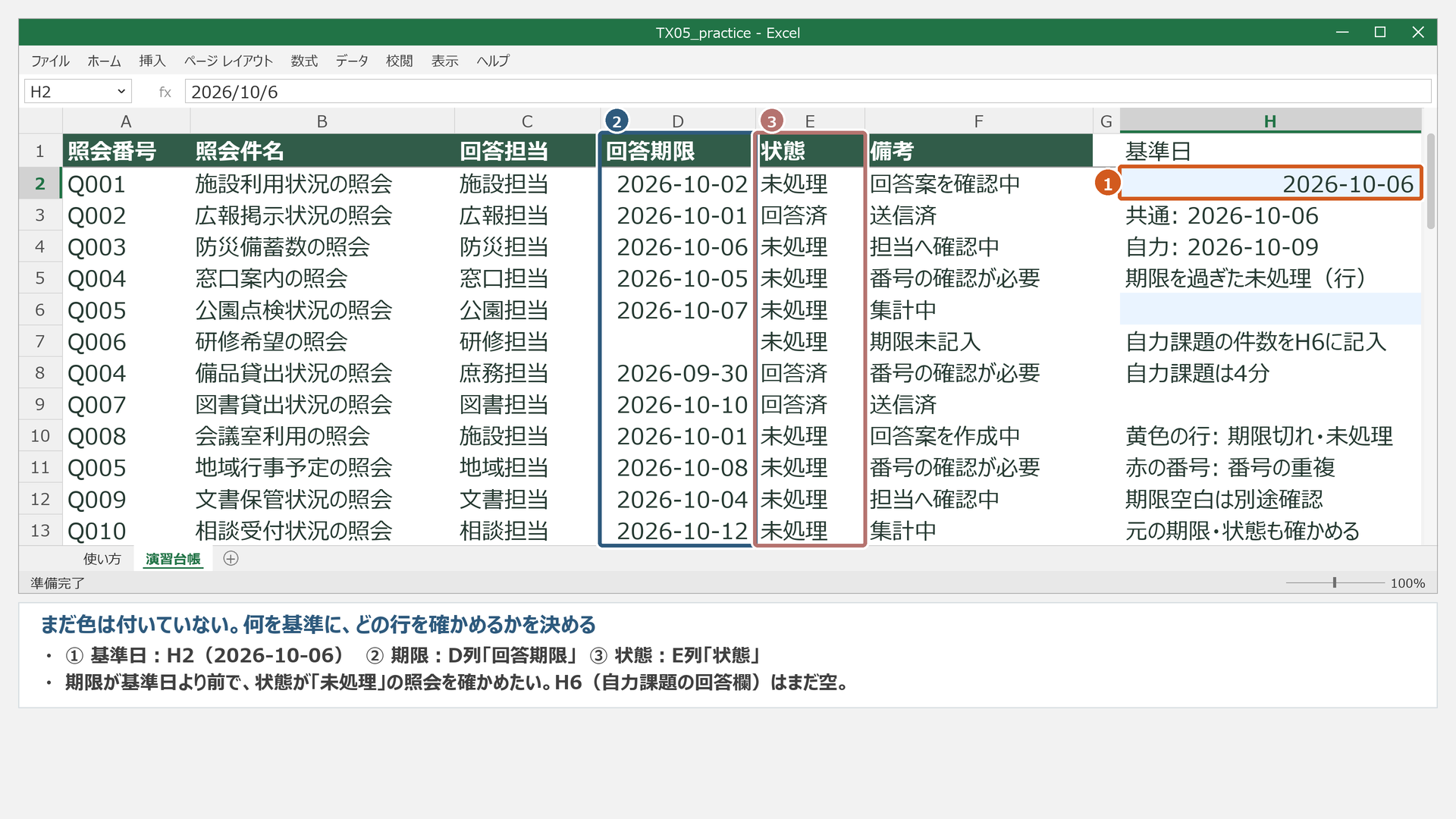Click the empty 回答期限 cell for Q006
The width and height of the screenshot is (1456, 819).
(x=676, y=341)
